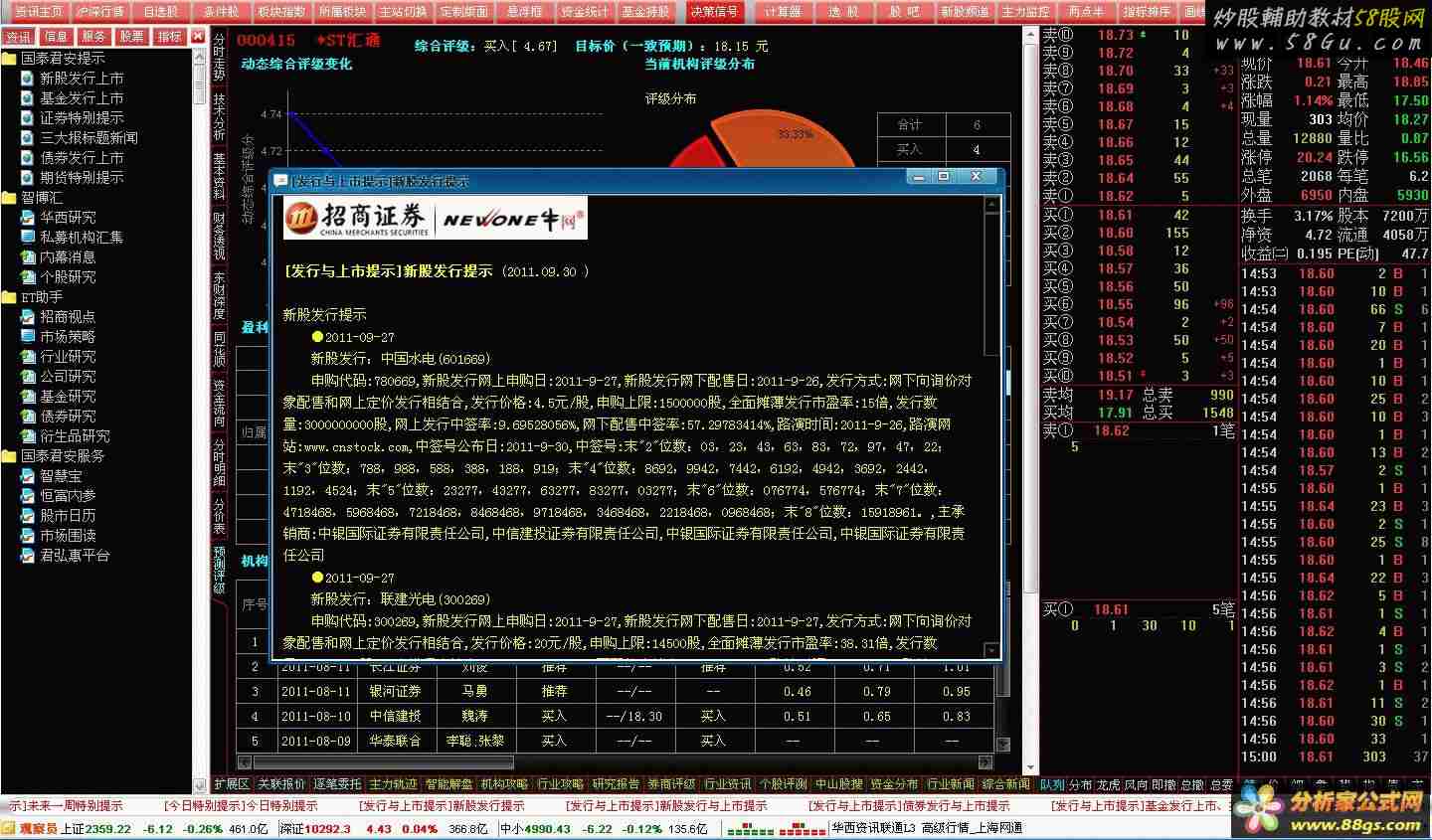The width and height of the screenshot is (1432, 840).
Task: Open 华西研究 item icon
Action: pos(28,218)
